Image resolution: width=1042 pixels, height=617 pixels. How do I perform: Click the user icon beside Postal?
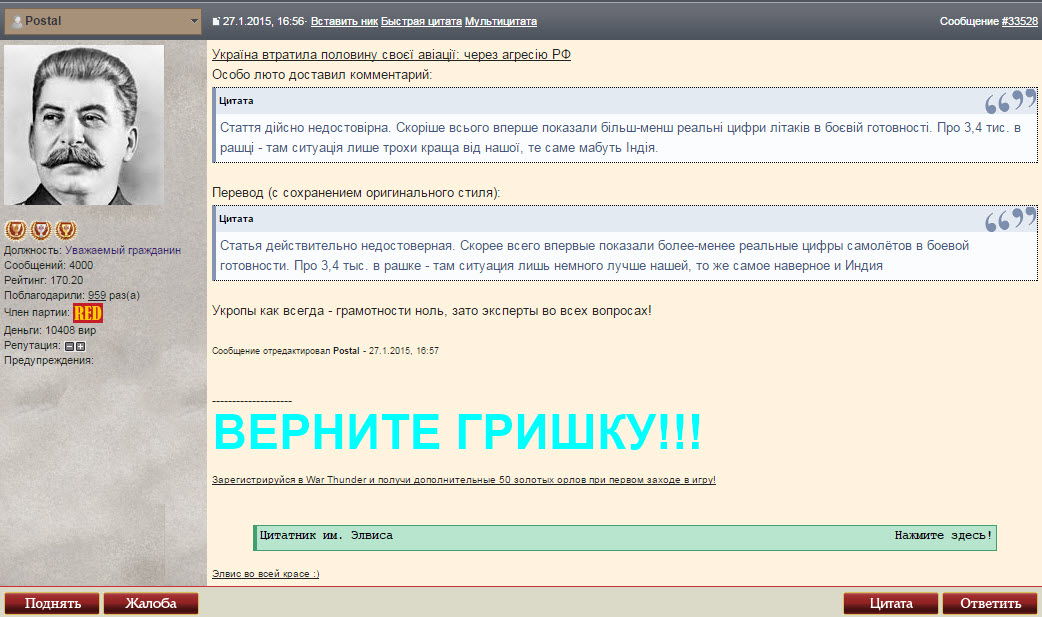16,21
